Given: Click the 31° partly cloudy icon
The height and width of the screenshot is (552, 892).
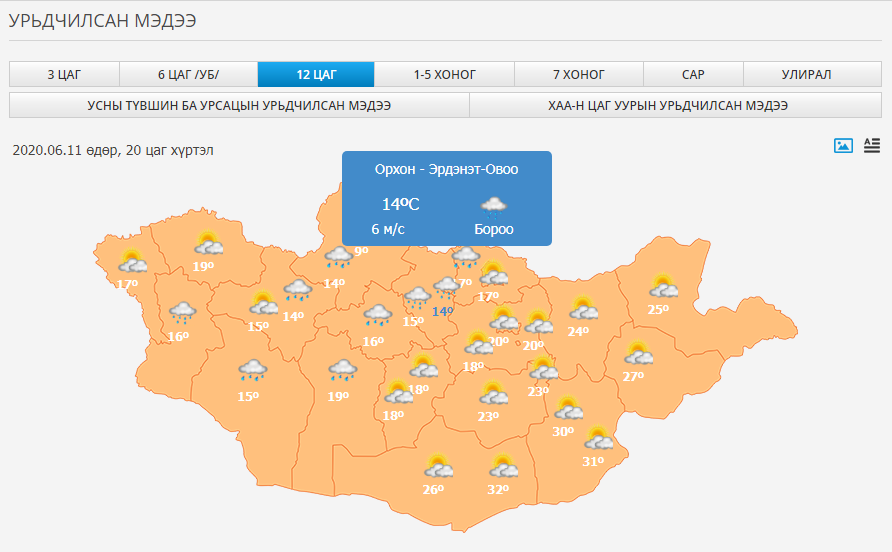Looking at the screenshot, I should (598, 438).
